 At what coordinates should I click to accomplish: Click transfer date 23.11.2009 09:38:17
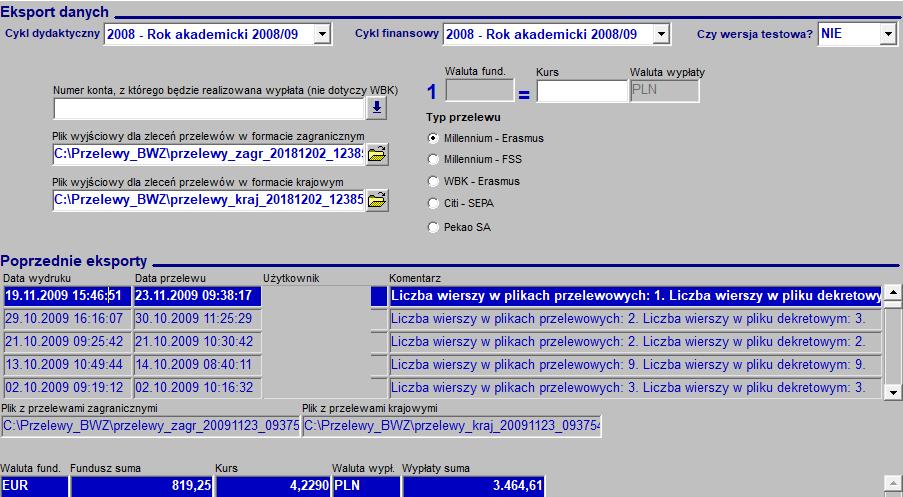click(x=198, y=296)
